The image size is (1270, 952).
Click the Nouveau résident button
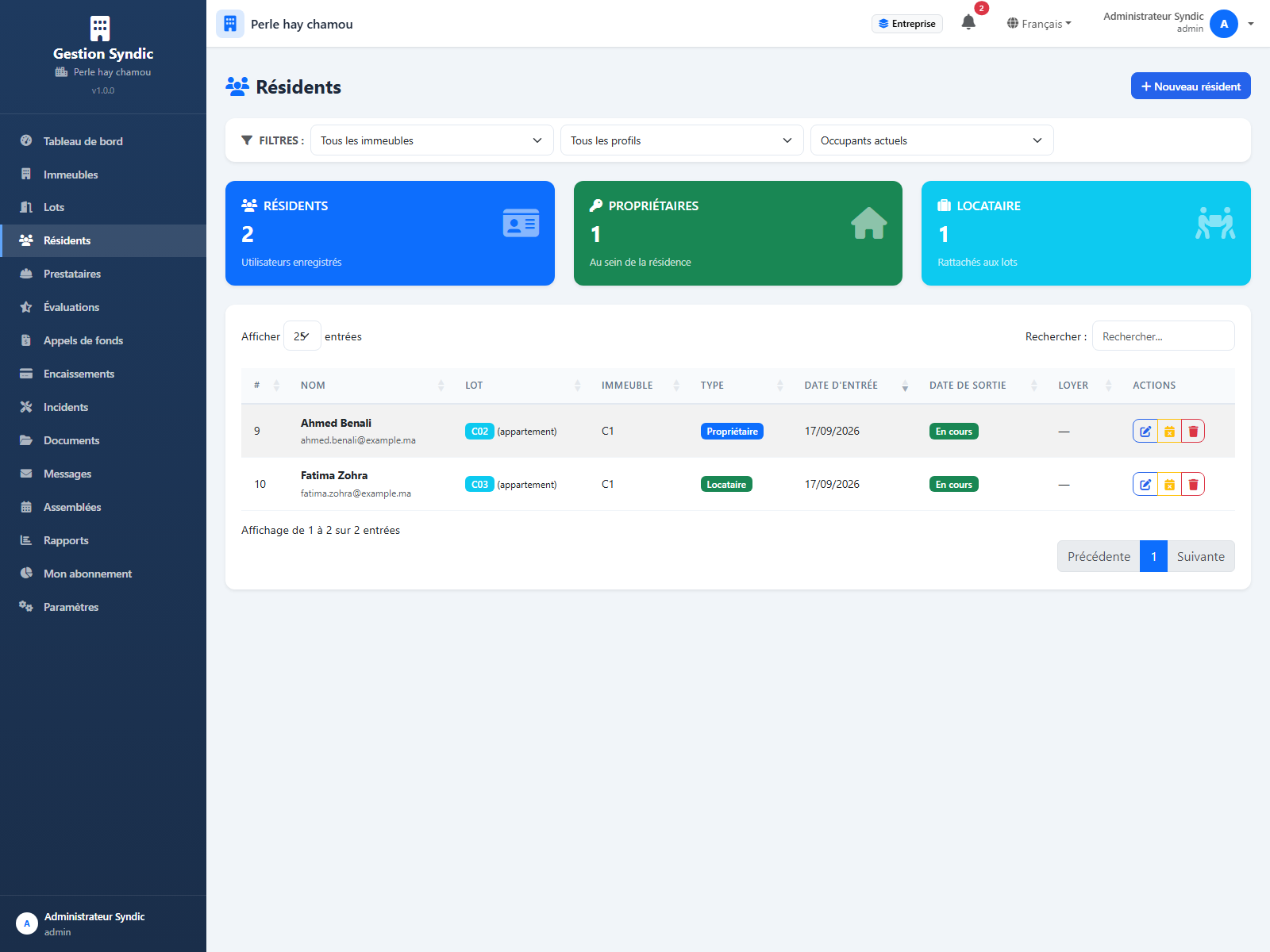1191,86
